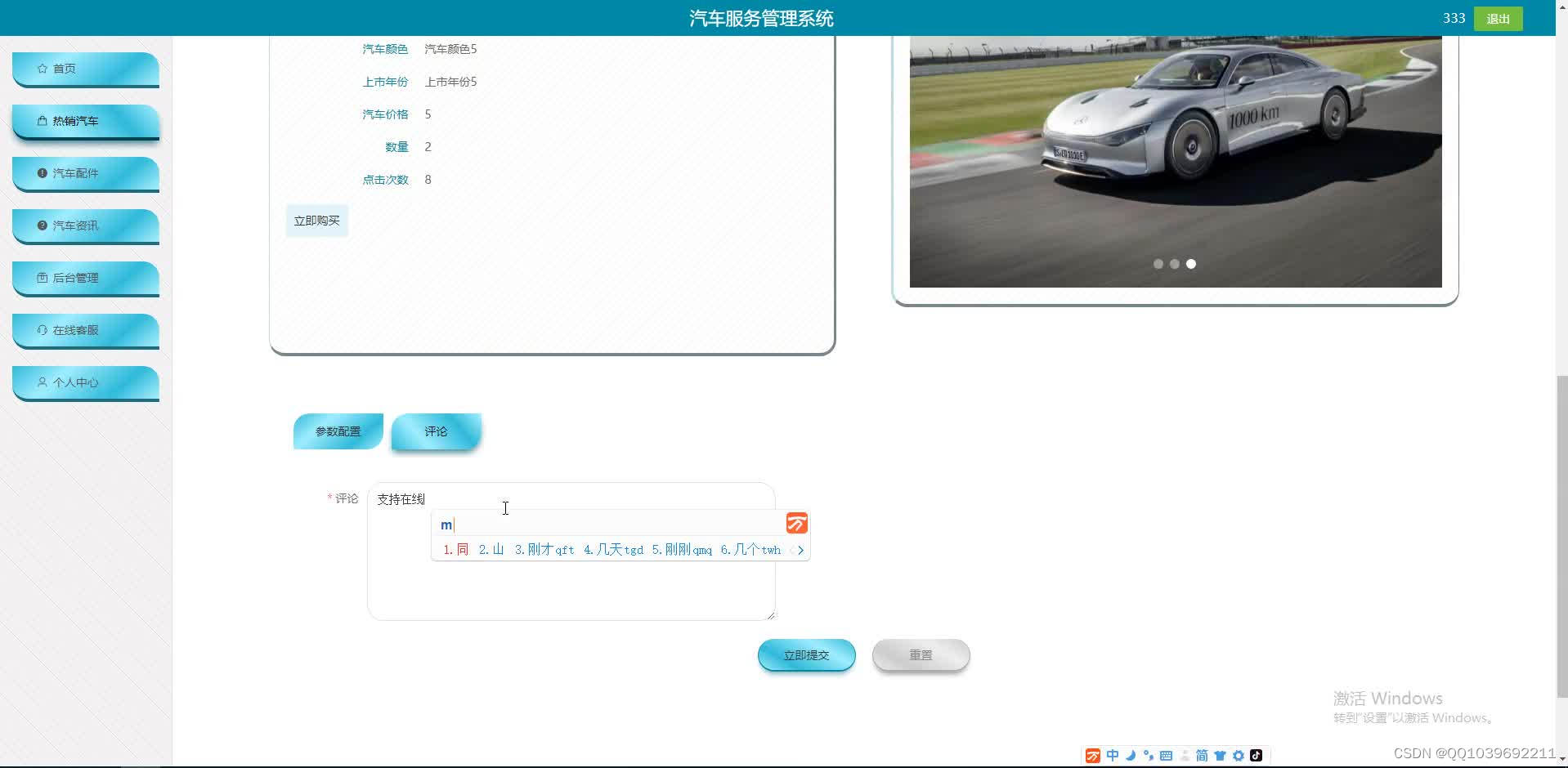Click the 汽车颜色5 value text
Screen dimensions: 1568x768
click(x=450, y=49)
